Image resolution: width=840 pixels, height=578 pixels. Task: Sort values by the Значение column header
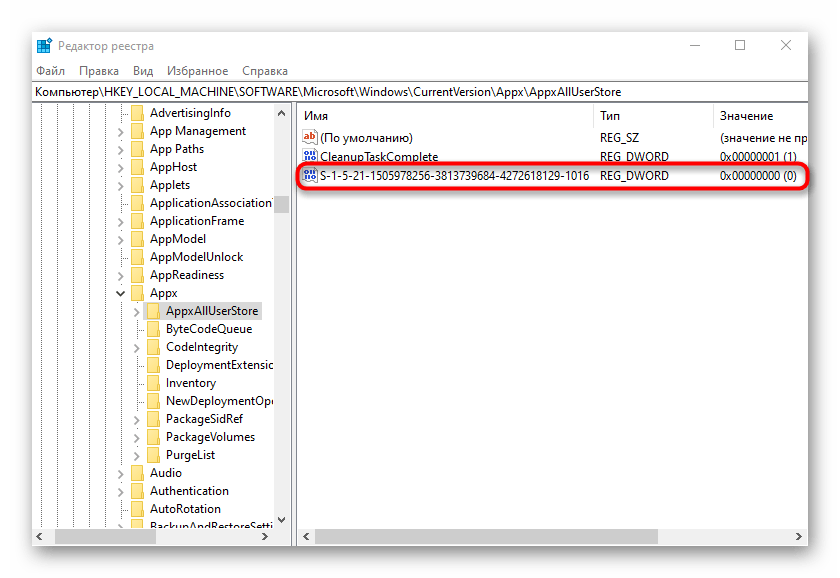point(761,116)
